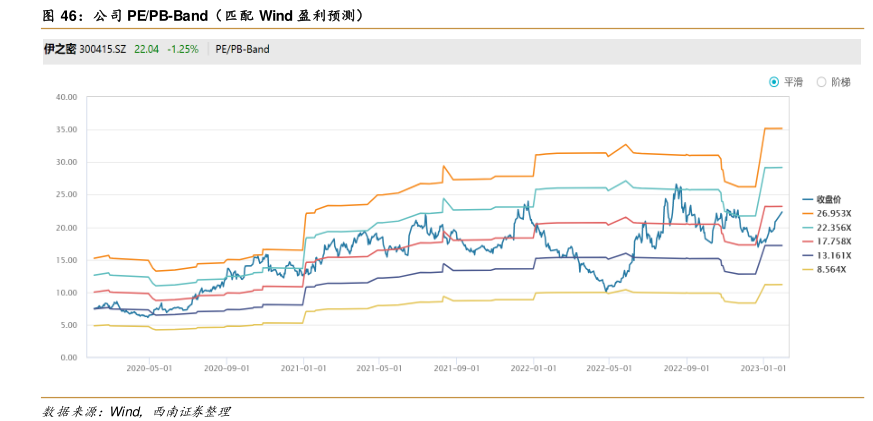Click the 300415.SZ stock code
This screenshot has height=421, width=873.
pyautogui.click(x=103, y=48)
